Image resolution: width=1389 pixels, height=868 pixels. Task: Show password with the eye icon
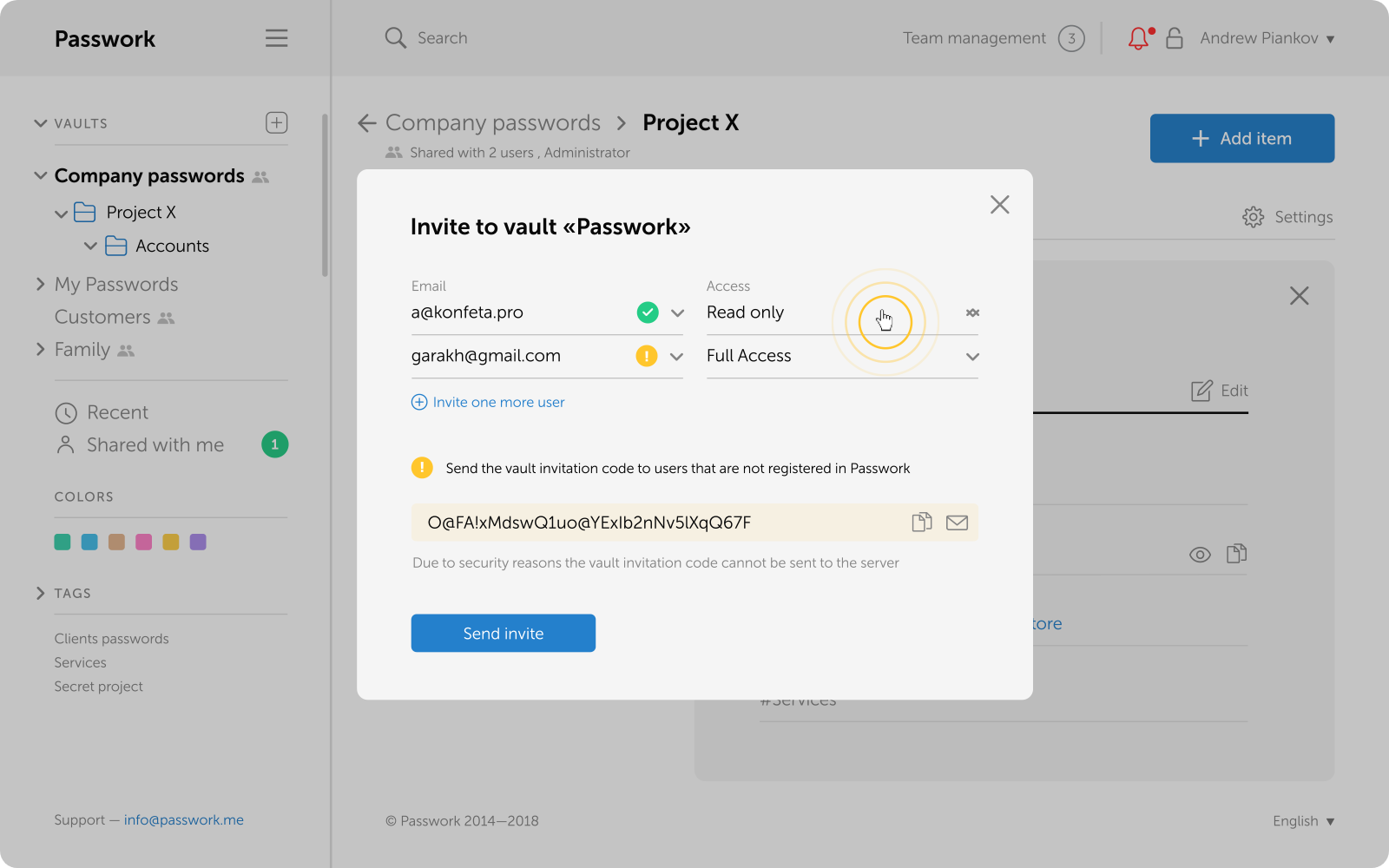tap(1200, 555)
